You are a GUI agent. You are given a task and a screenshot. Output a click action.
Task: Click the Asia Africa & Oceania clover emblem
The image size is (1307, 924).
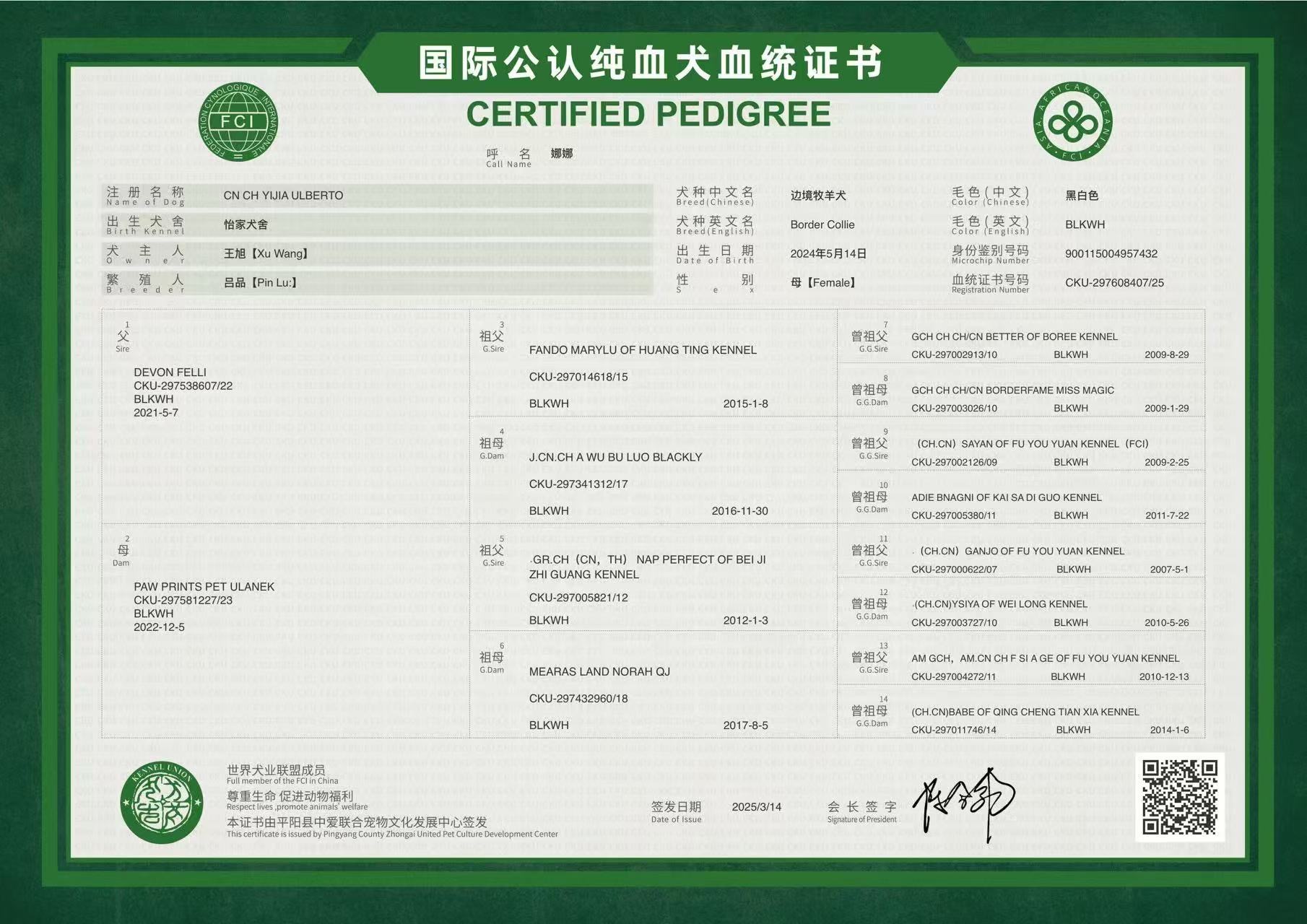1072,122
